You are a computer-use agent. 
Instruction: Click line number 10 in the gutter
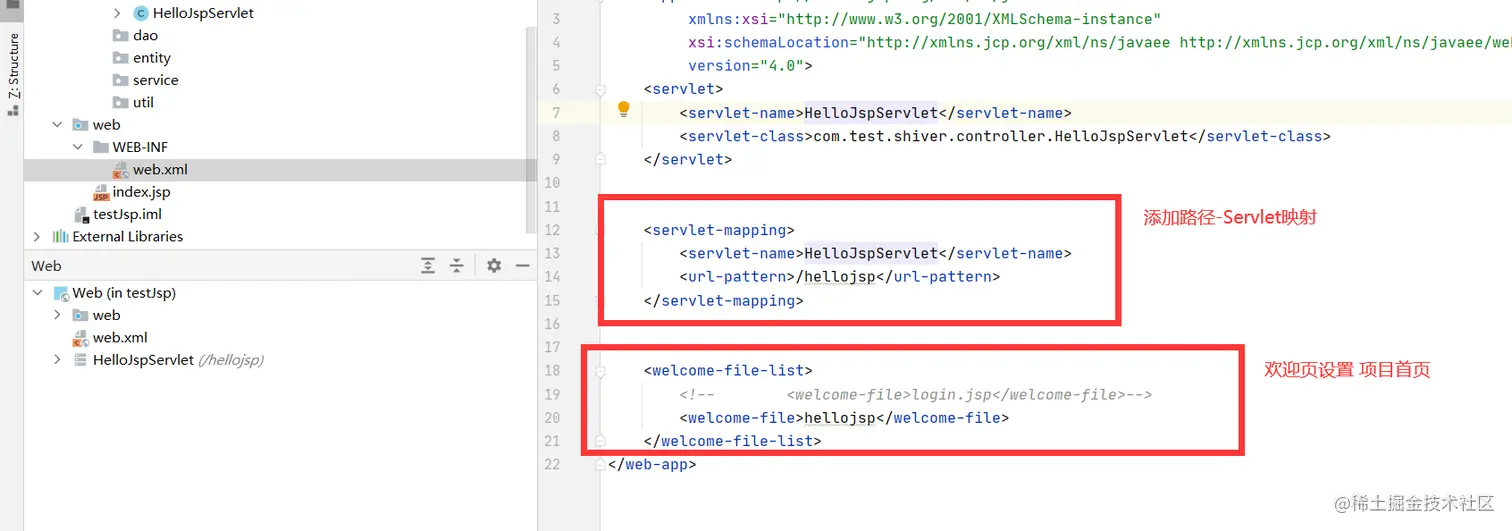pos(552,183)
